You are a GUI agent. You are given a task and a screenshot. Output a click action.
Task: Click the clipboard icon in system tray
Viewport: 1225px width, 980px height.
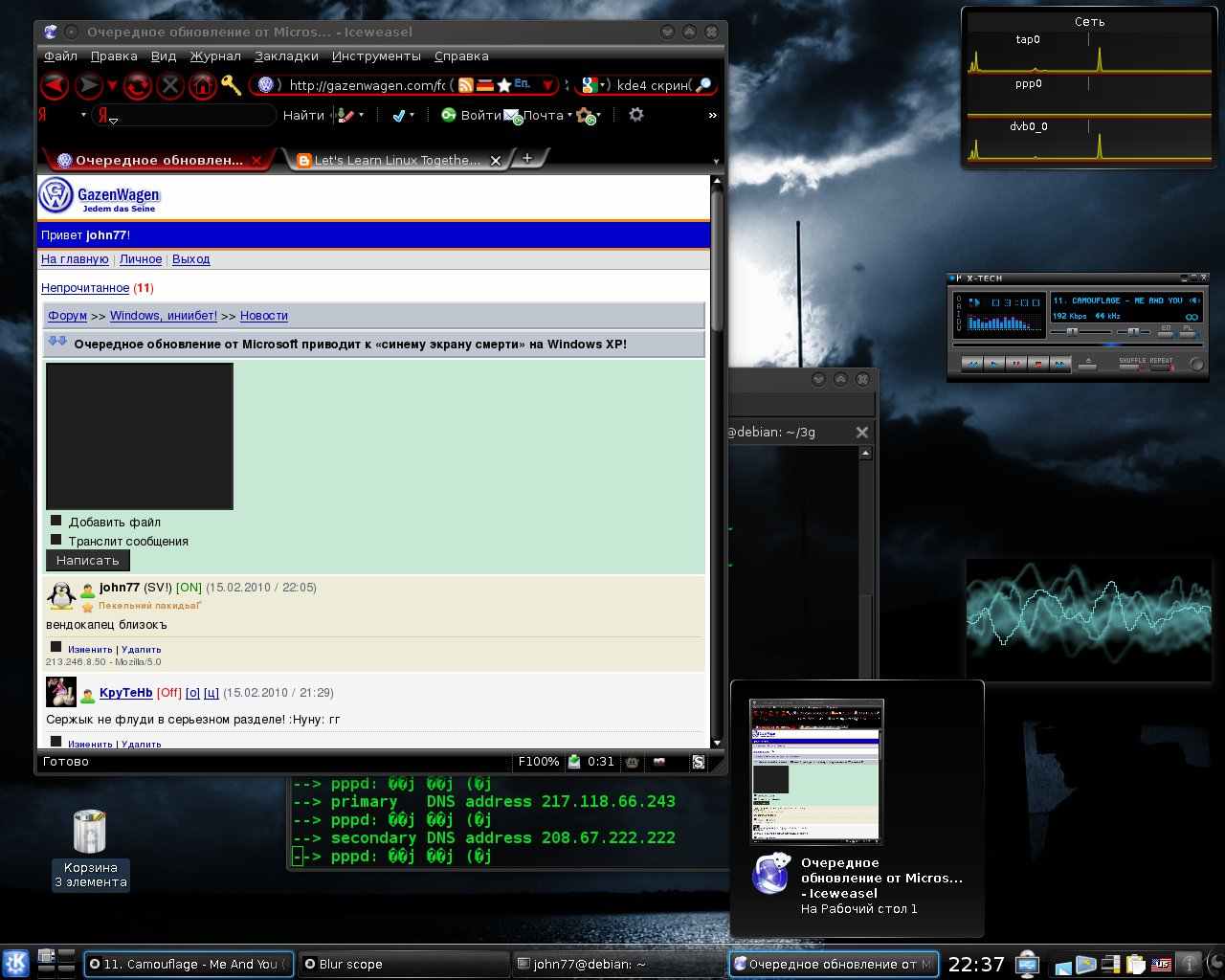1136,963
